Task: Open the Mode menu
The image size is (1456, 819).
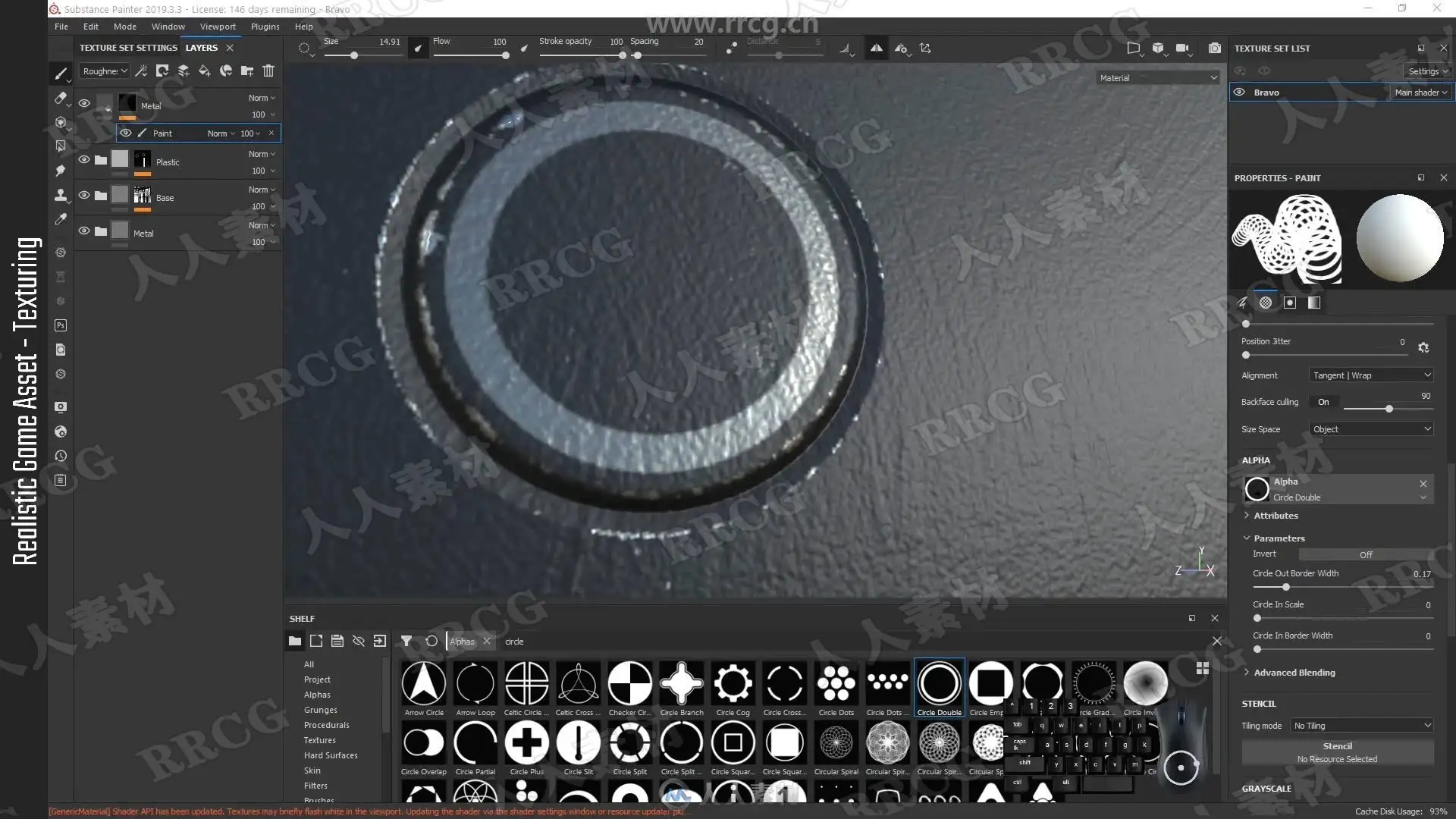Action: click(125, 26)
